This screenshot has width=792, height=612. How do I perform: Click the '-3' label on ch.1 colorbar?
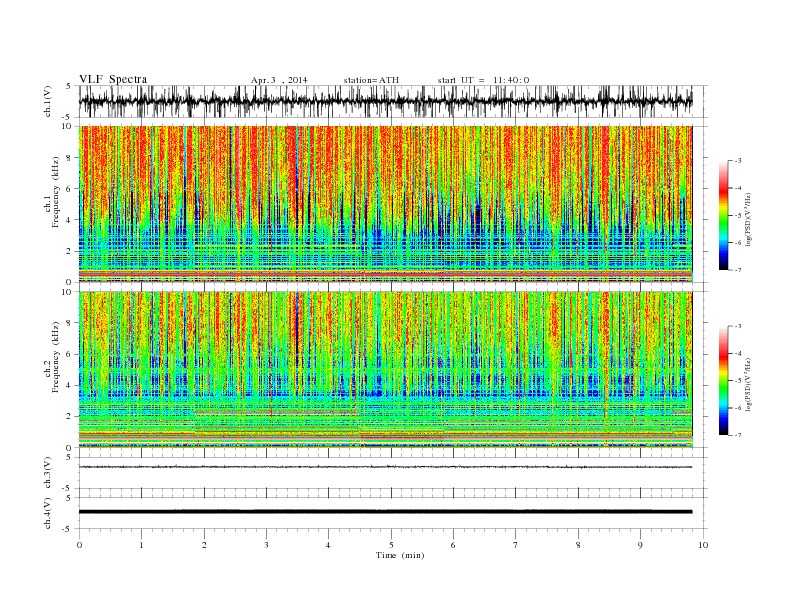[738, 161]
